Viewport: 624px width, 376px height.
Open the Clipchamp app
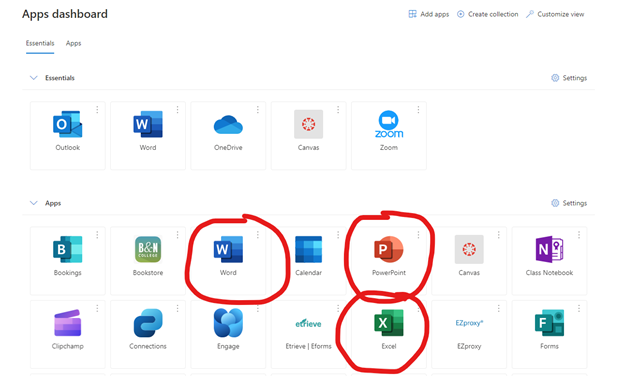coord(68,335)
